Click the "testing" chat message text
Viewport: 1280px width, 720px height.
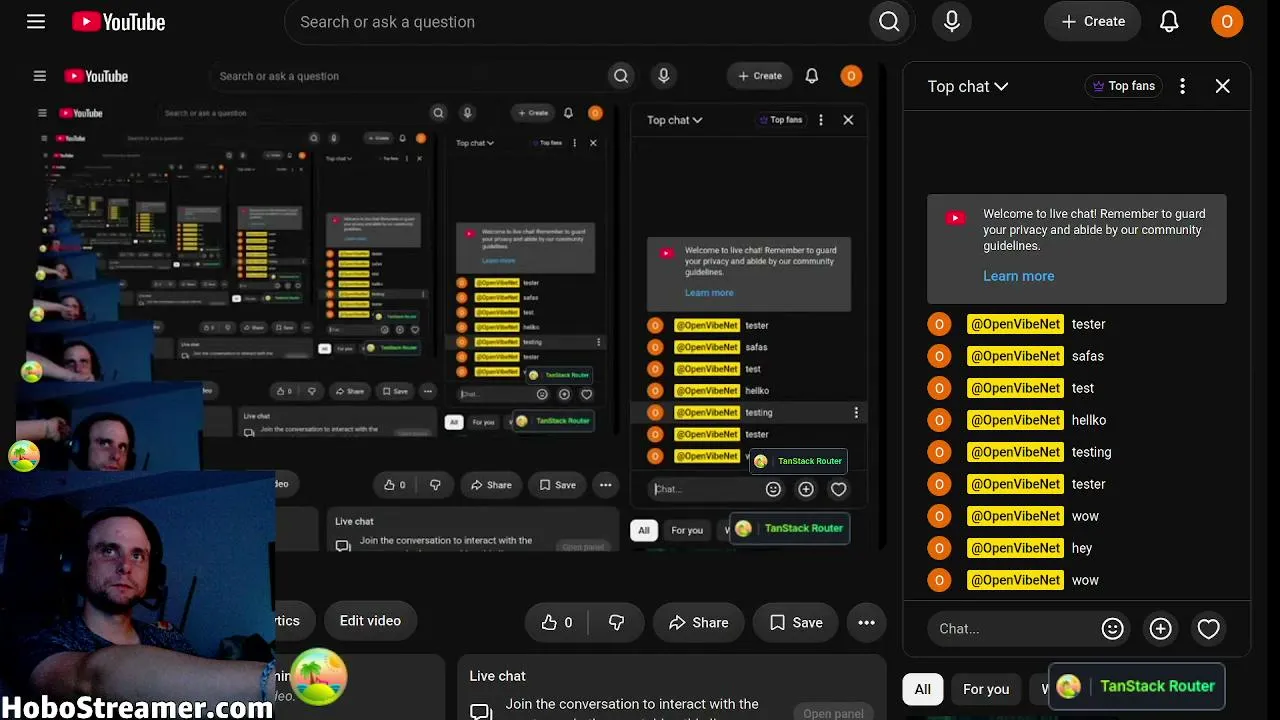coord(1092,452)
